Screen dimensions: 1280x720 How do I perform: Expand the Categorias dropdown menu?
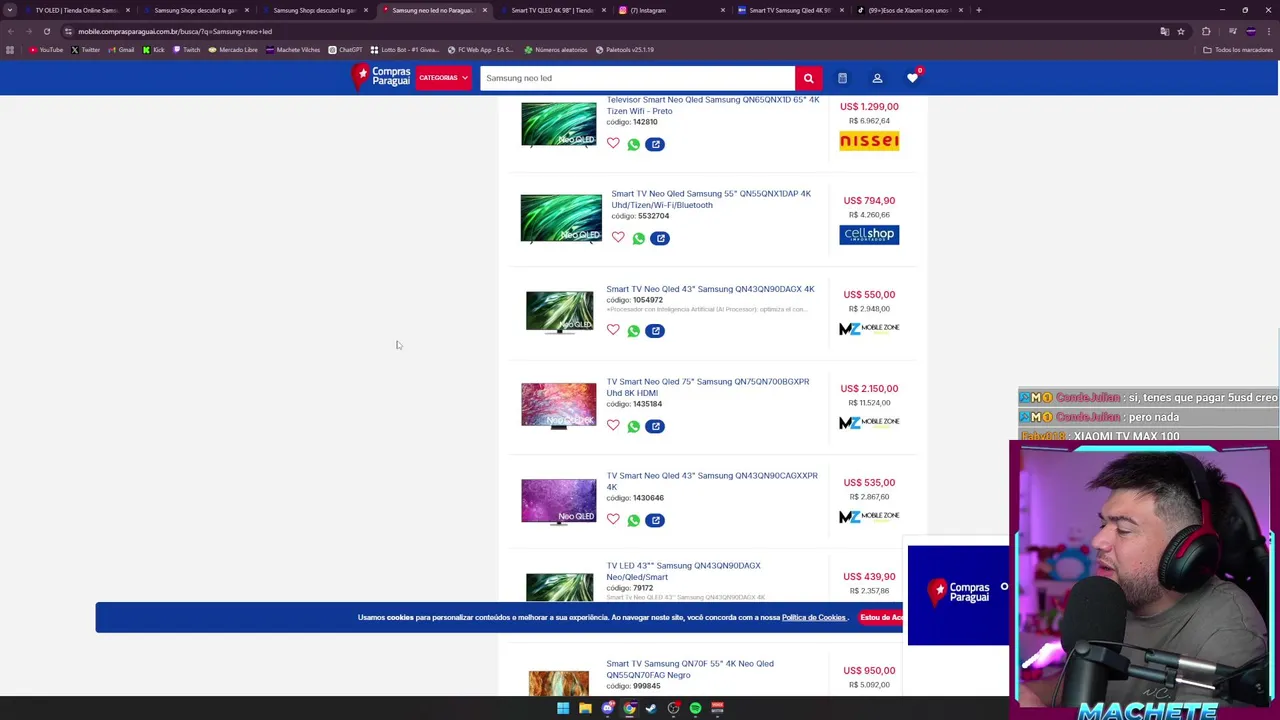(443, 78)
